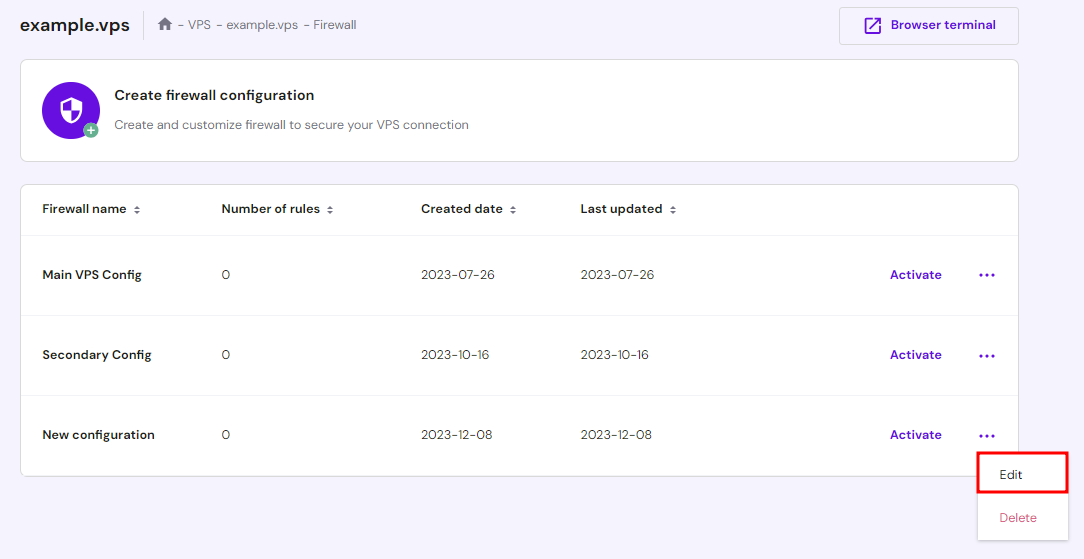The height and width of the screenshot is (559, 1084).
Task: Click the Browser terminal external-link icon
Action: 873,26
